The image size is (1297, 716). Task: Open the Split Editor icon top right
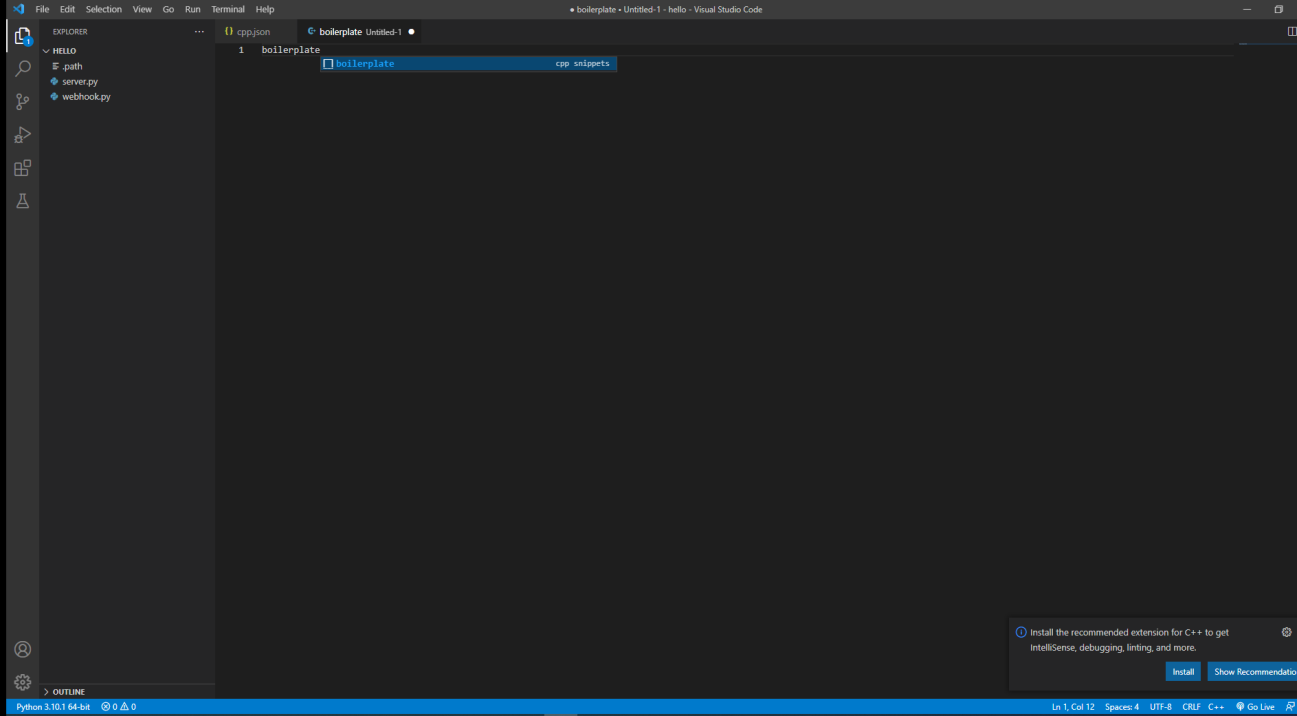[1291, 31]
